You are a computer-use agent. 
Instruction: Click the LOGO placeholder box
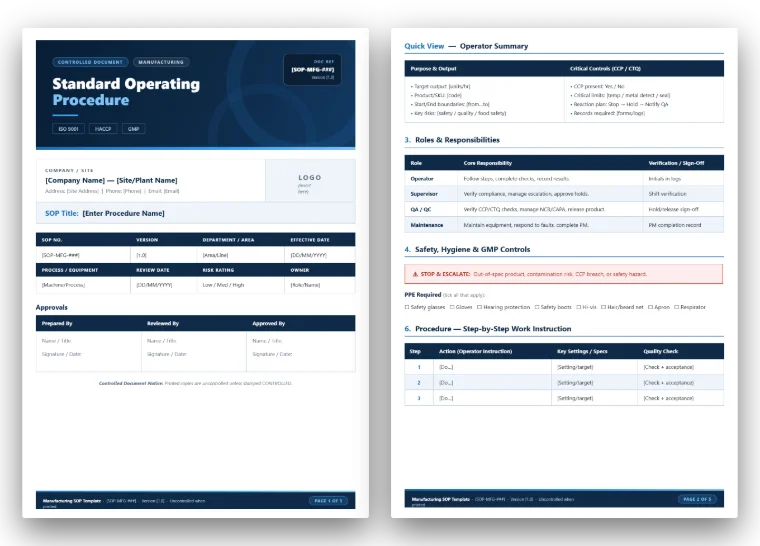click(x=310, y=180)
